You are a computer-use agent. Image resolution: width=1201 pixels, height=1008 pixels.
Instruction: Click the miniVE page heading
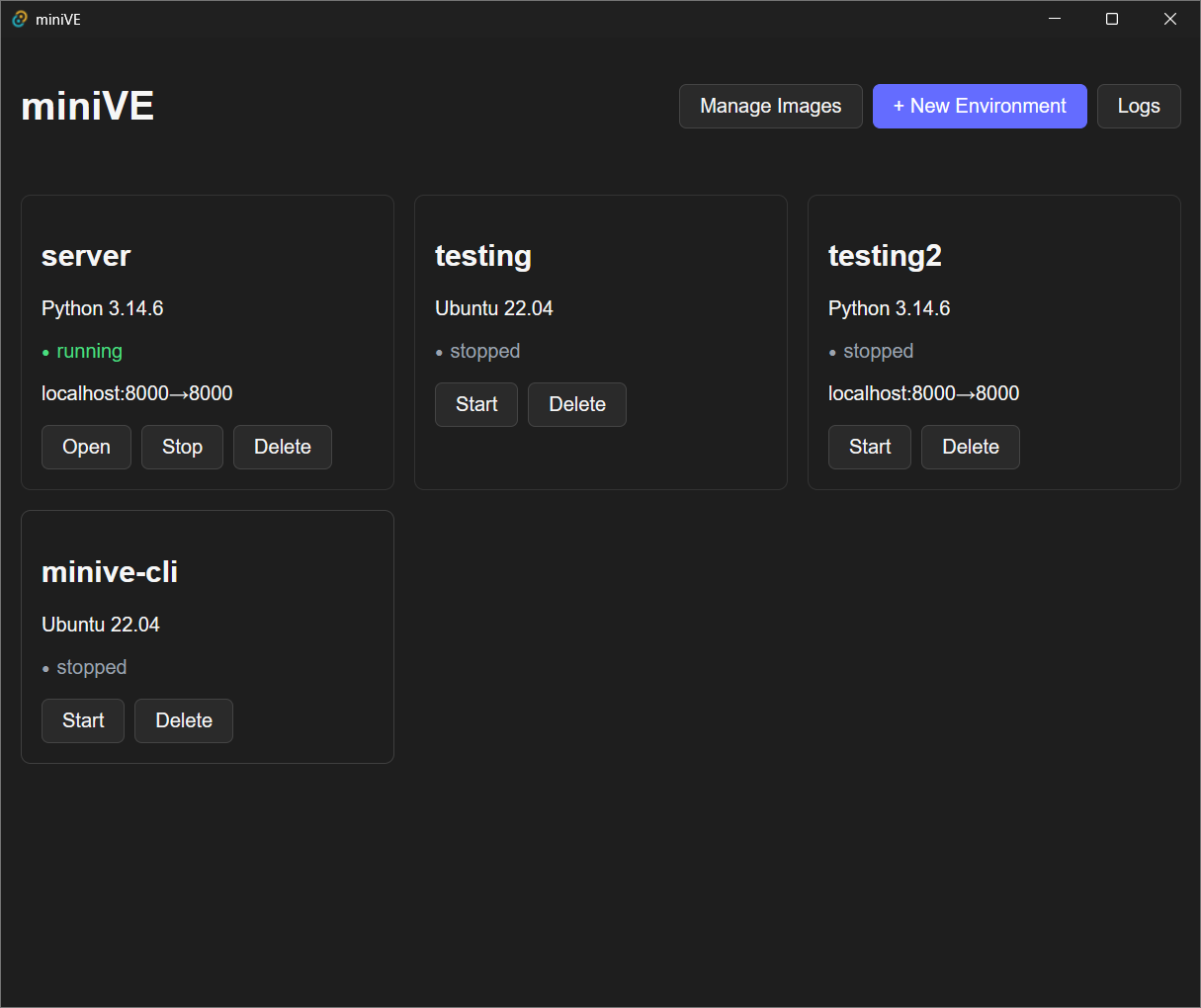pyautogui.click(x=87, y=106)
